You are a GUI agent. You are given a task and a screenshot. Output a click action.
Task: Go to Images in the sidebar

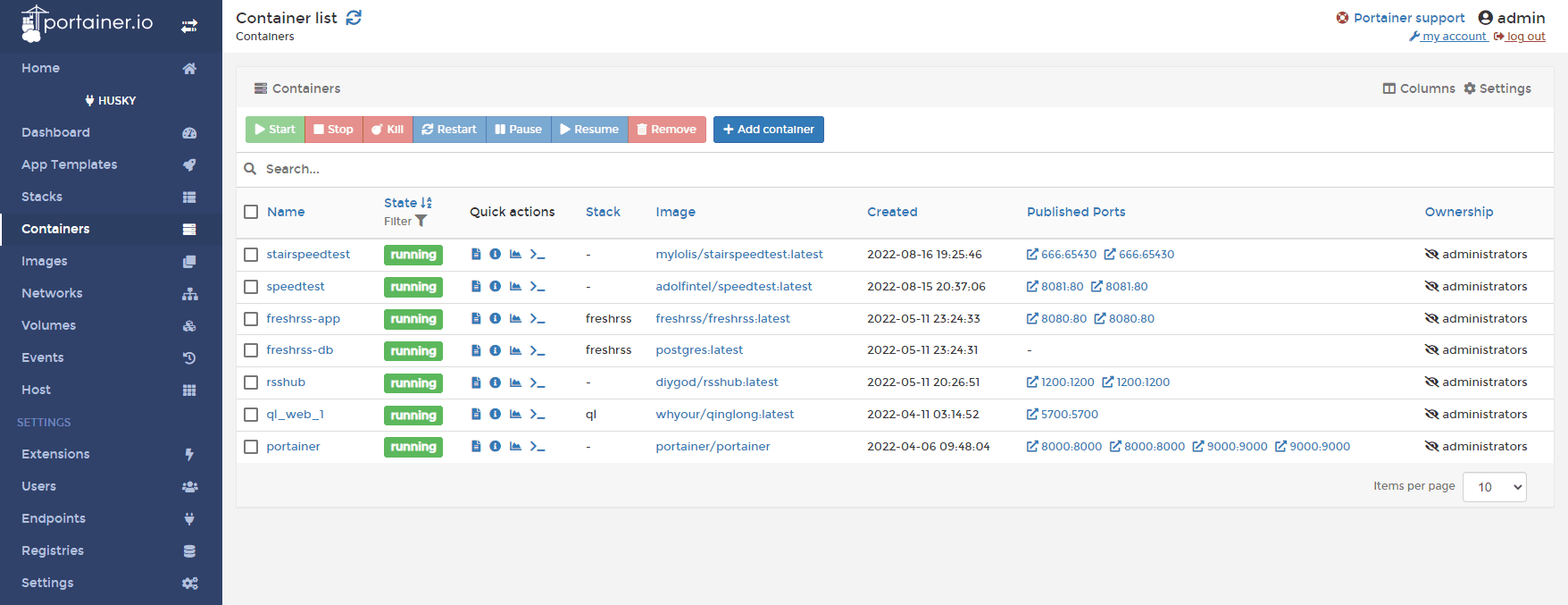tap(111, 261)
